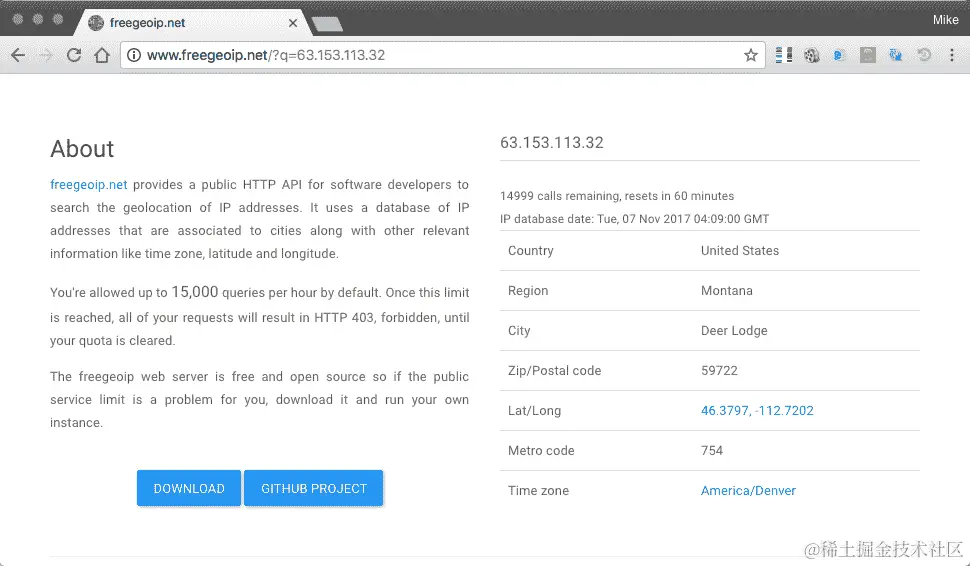Click the 'Montana' region value
This screenshot has width=970, height=566.
pyautogui.click(x=727, y=291)
